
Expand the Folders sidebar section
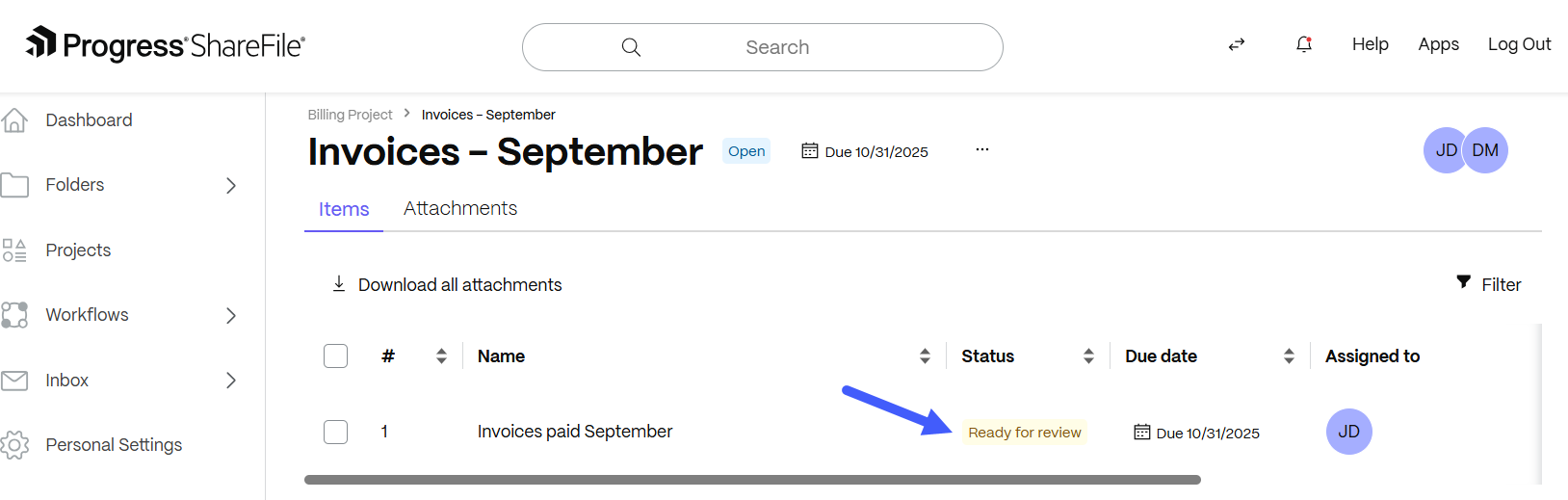click(231, 185)
